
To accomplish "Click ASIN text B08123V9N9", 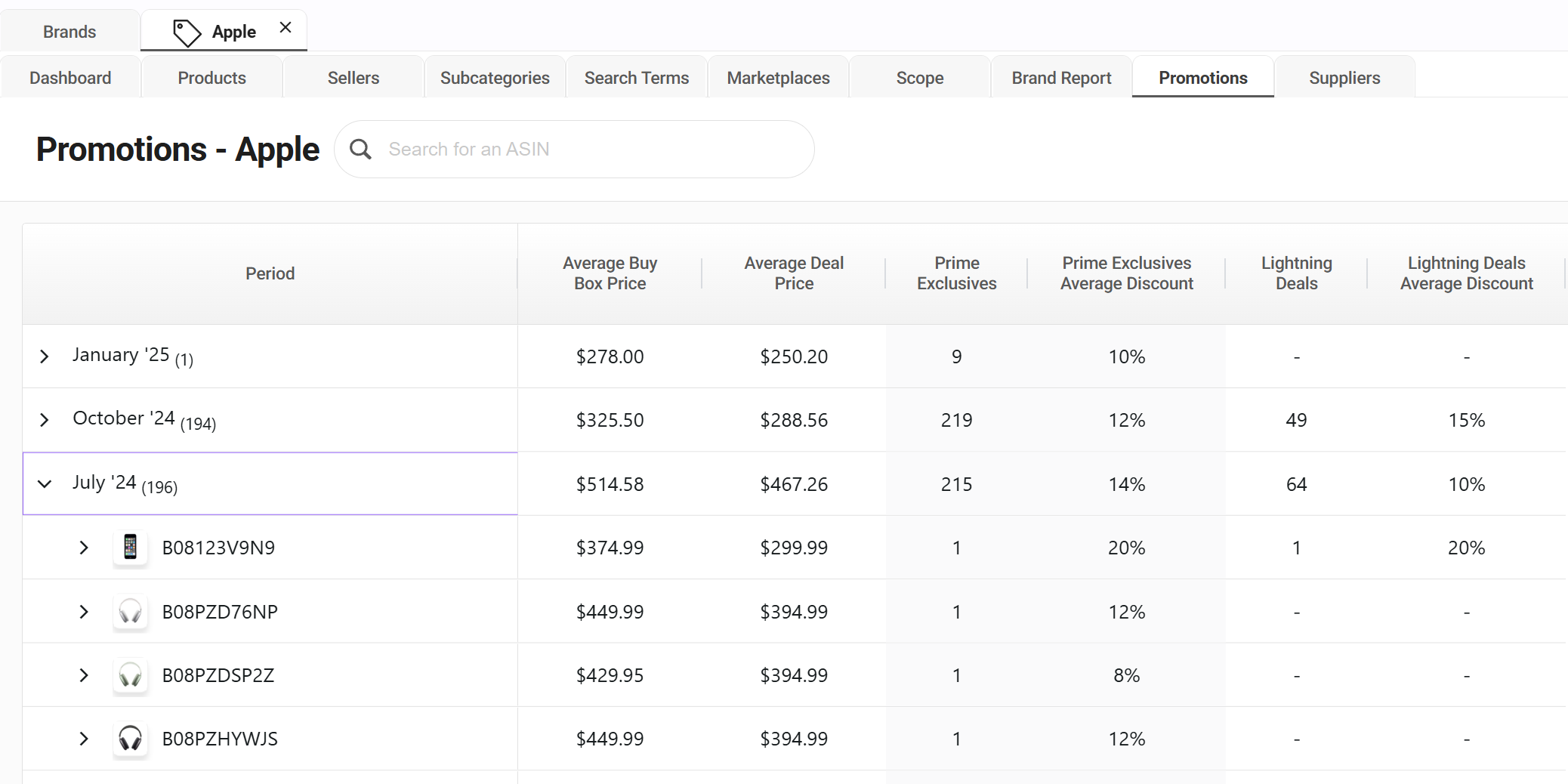I will point(218,548).
